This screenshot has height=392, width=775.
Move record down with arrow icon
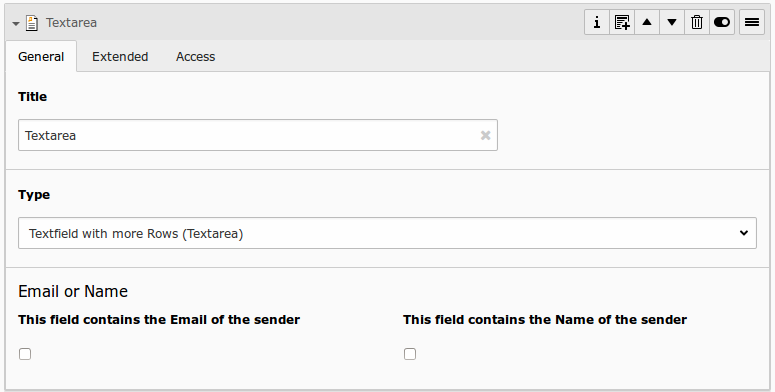[x=672, y=22]
